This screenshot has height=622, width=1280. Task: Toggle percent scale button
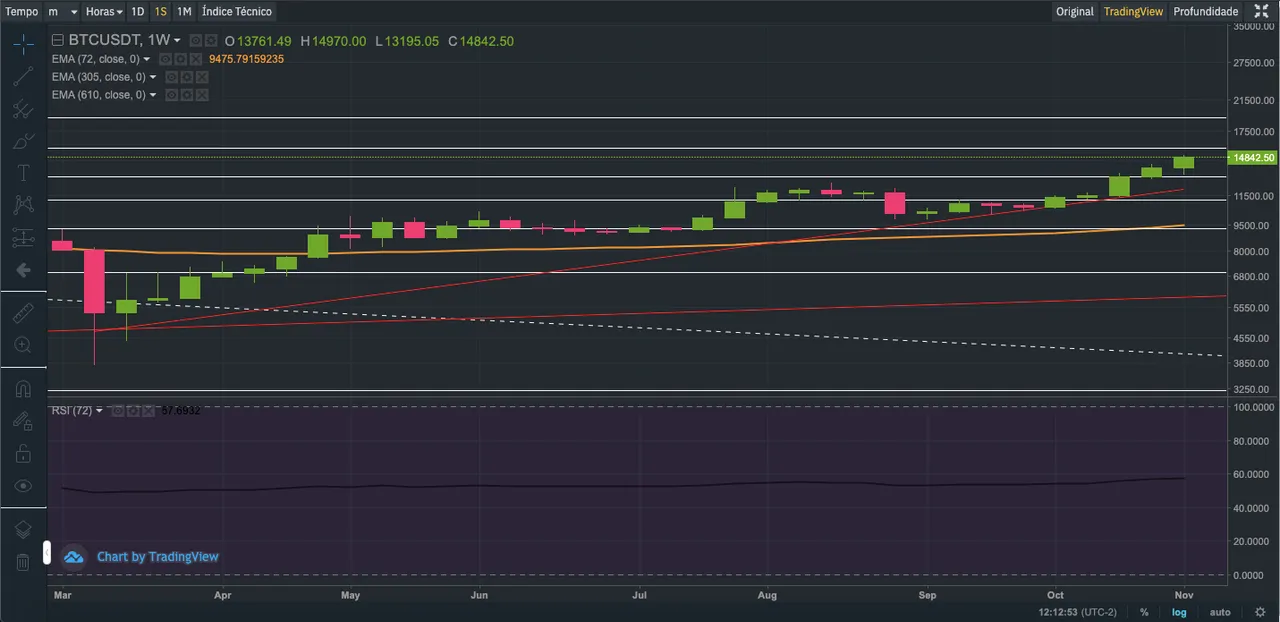click(1144, 612)
